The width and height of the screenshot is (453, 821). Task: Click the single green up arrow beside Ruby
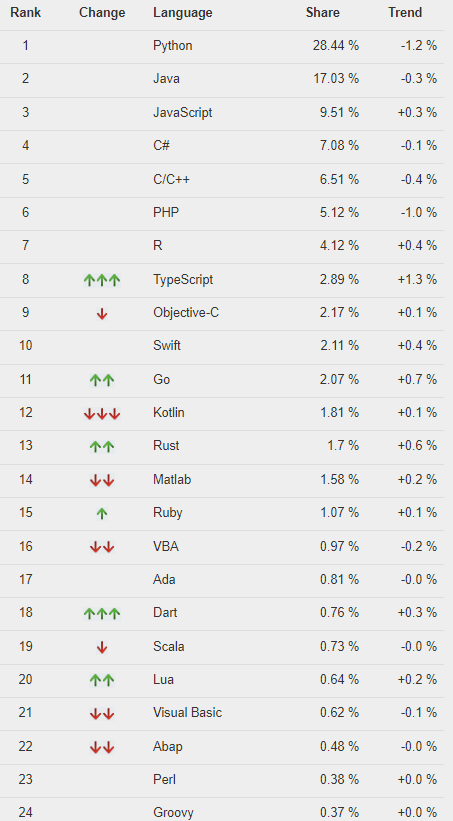(102, 514)
